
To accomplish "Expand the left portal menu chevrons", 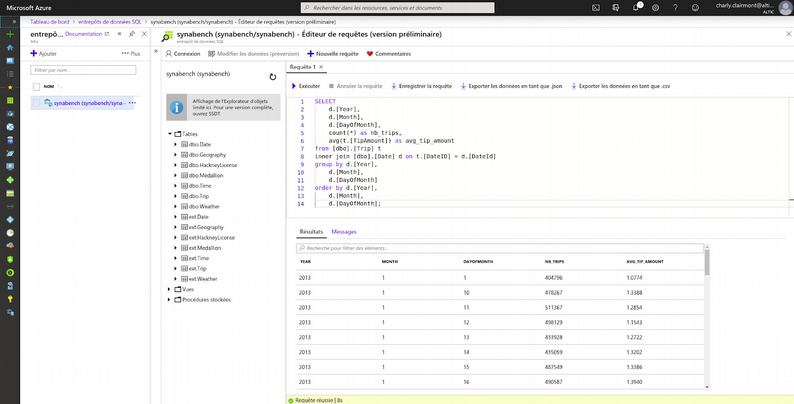I will coord(14,22).
